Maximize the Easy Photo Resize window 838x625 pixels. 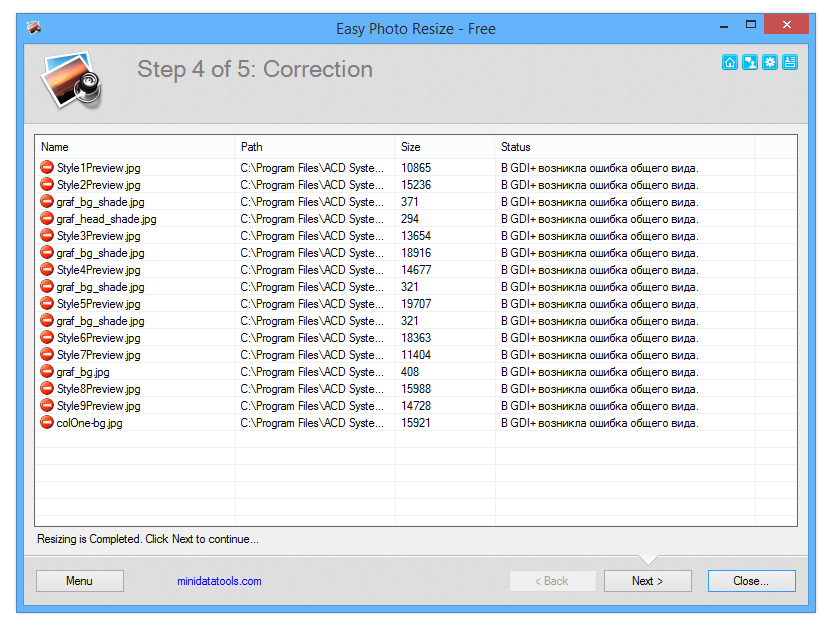pos(751,25)
